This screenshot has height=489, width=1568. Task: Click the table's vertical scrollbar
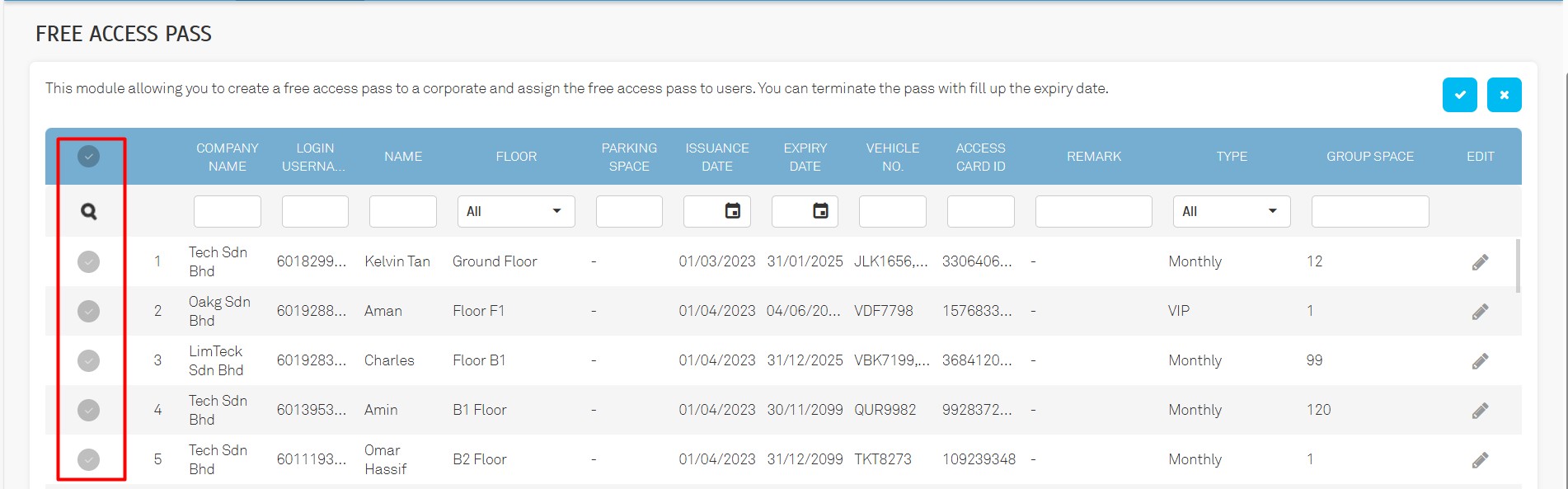pyautogui.click(x=1518, y=266)
